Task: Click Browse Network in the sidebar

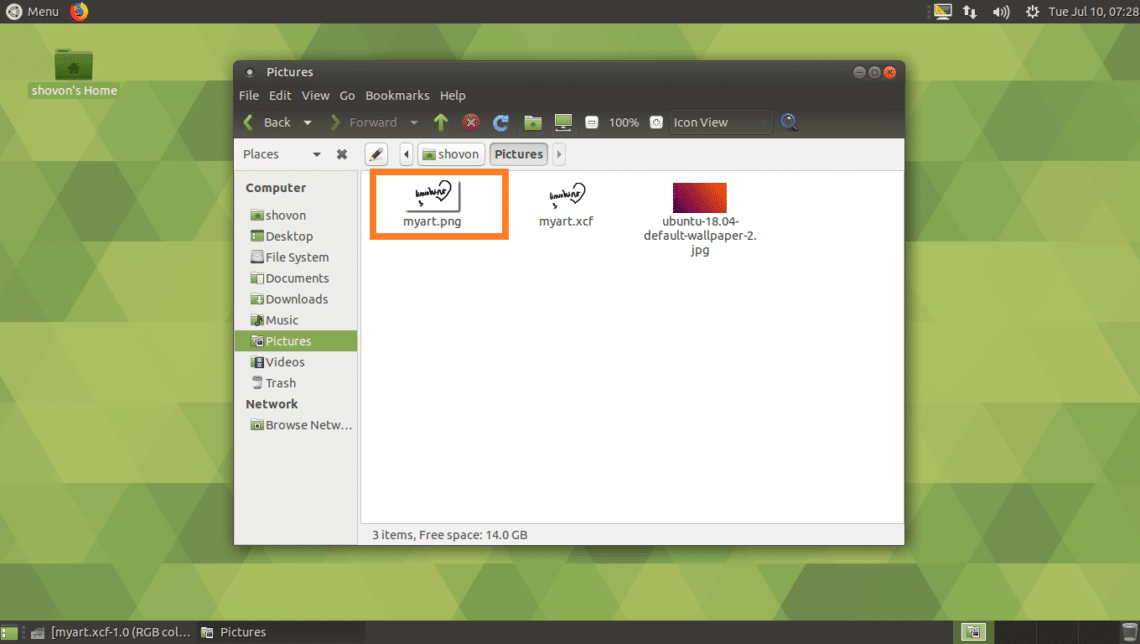Action: [x=295, y=425]
